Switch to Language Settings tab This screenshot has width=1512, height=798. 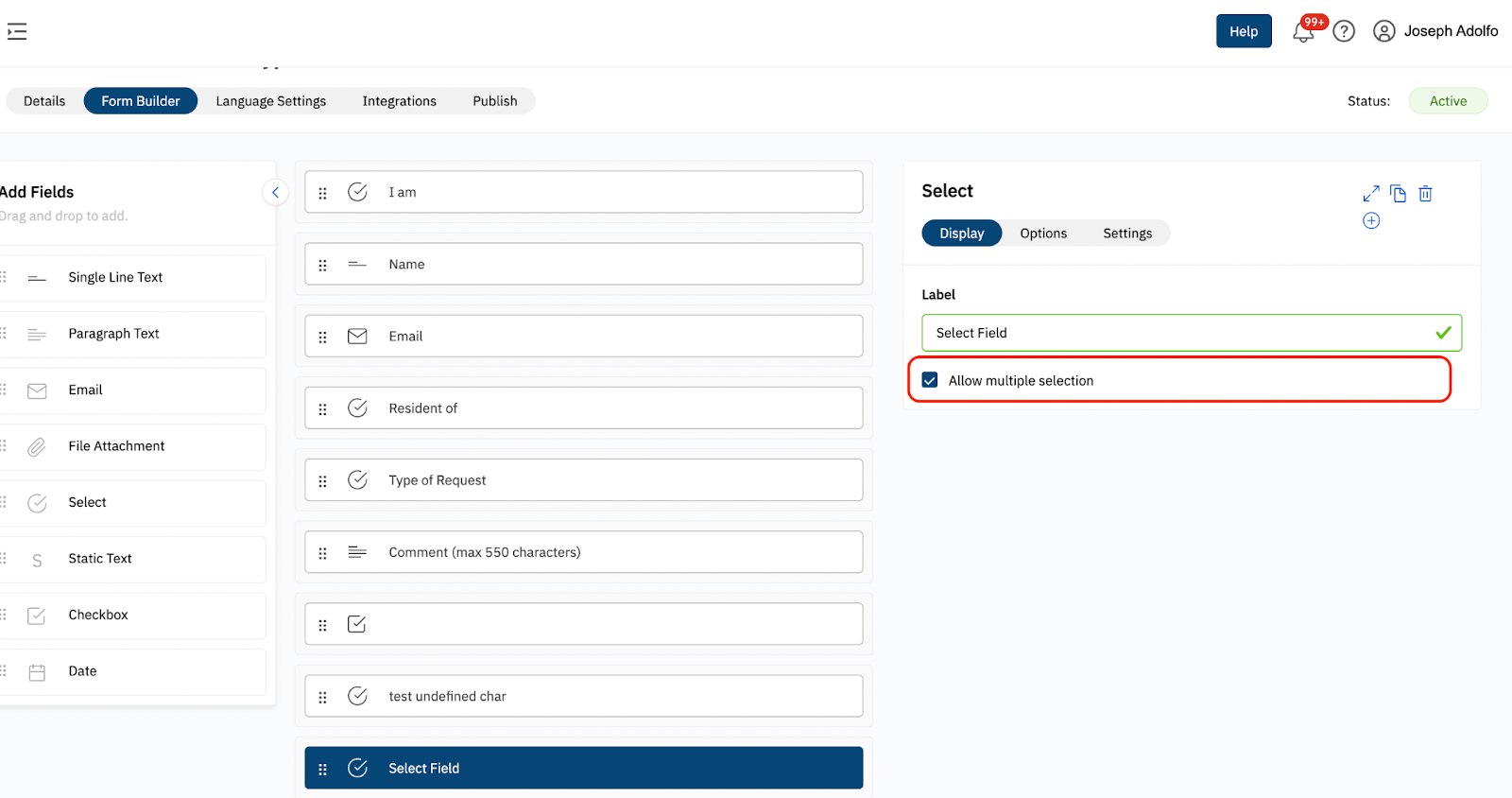(271, 101)
